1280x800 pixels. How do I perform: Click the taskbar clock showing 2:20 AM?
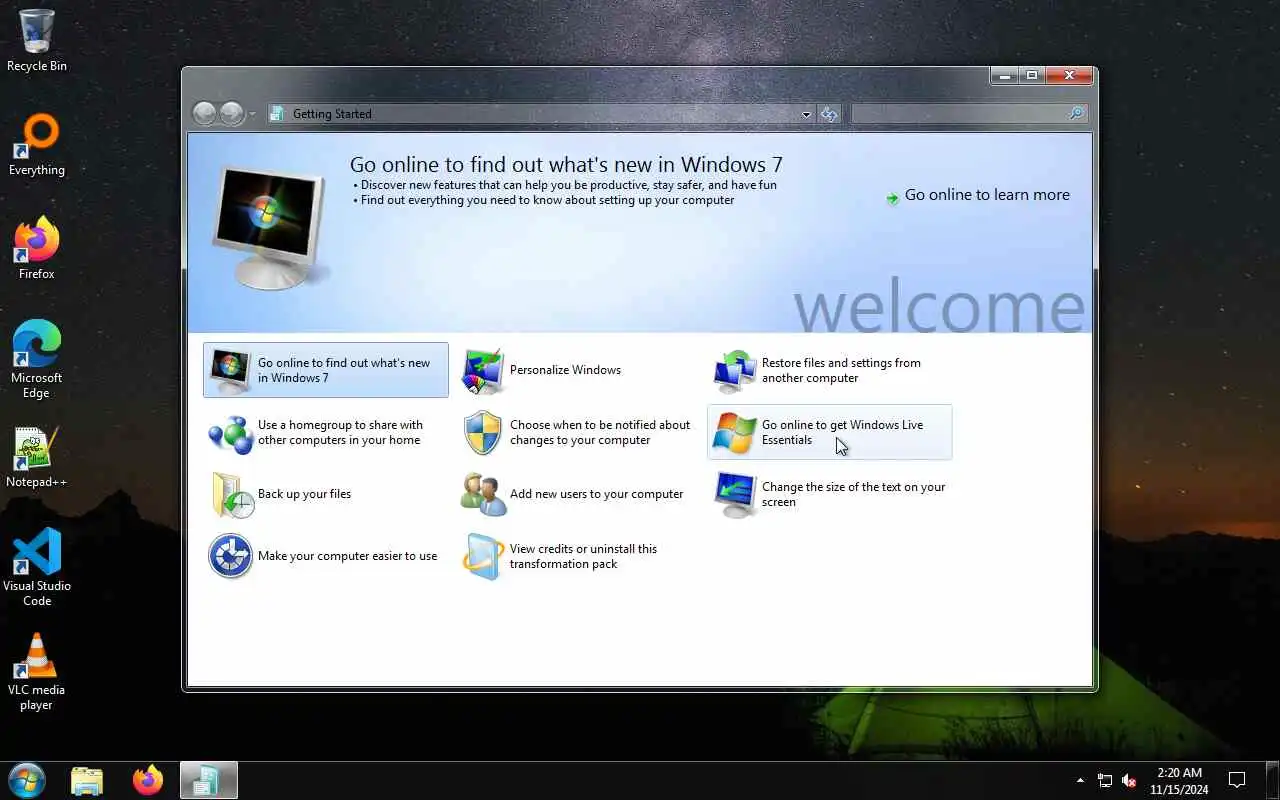(1179, 780)
